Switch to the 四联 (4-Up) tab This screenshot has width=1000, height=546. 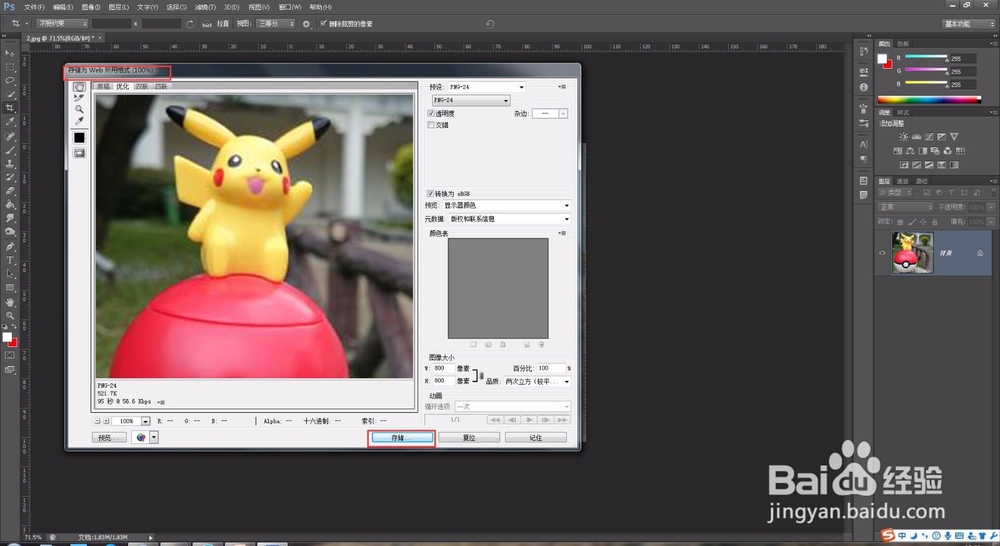[161, 86]
